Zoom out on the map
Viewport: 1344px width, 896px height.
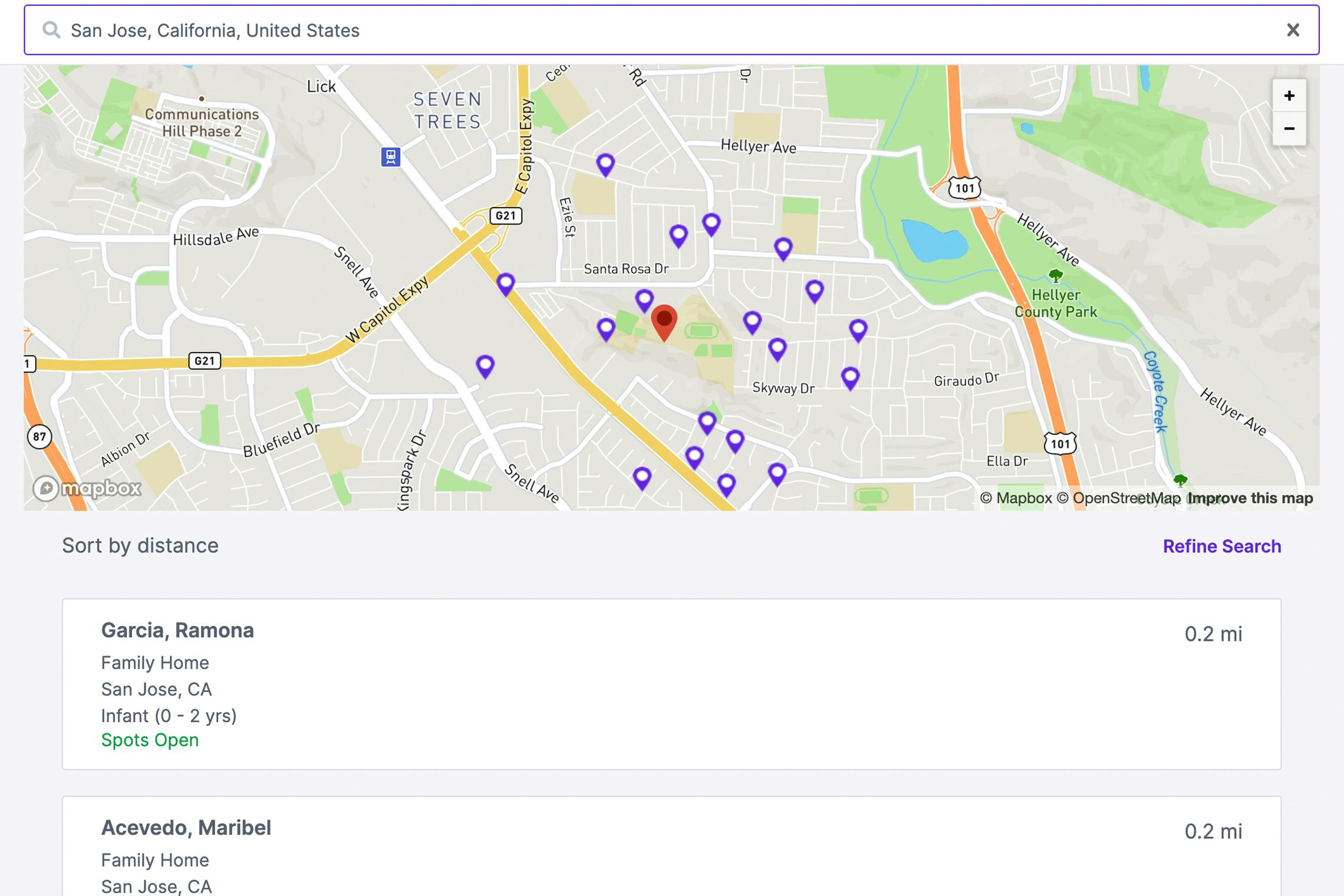1289,129
